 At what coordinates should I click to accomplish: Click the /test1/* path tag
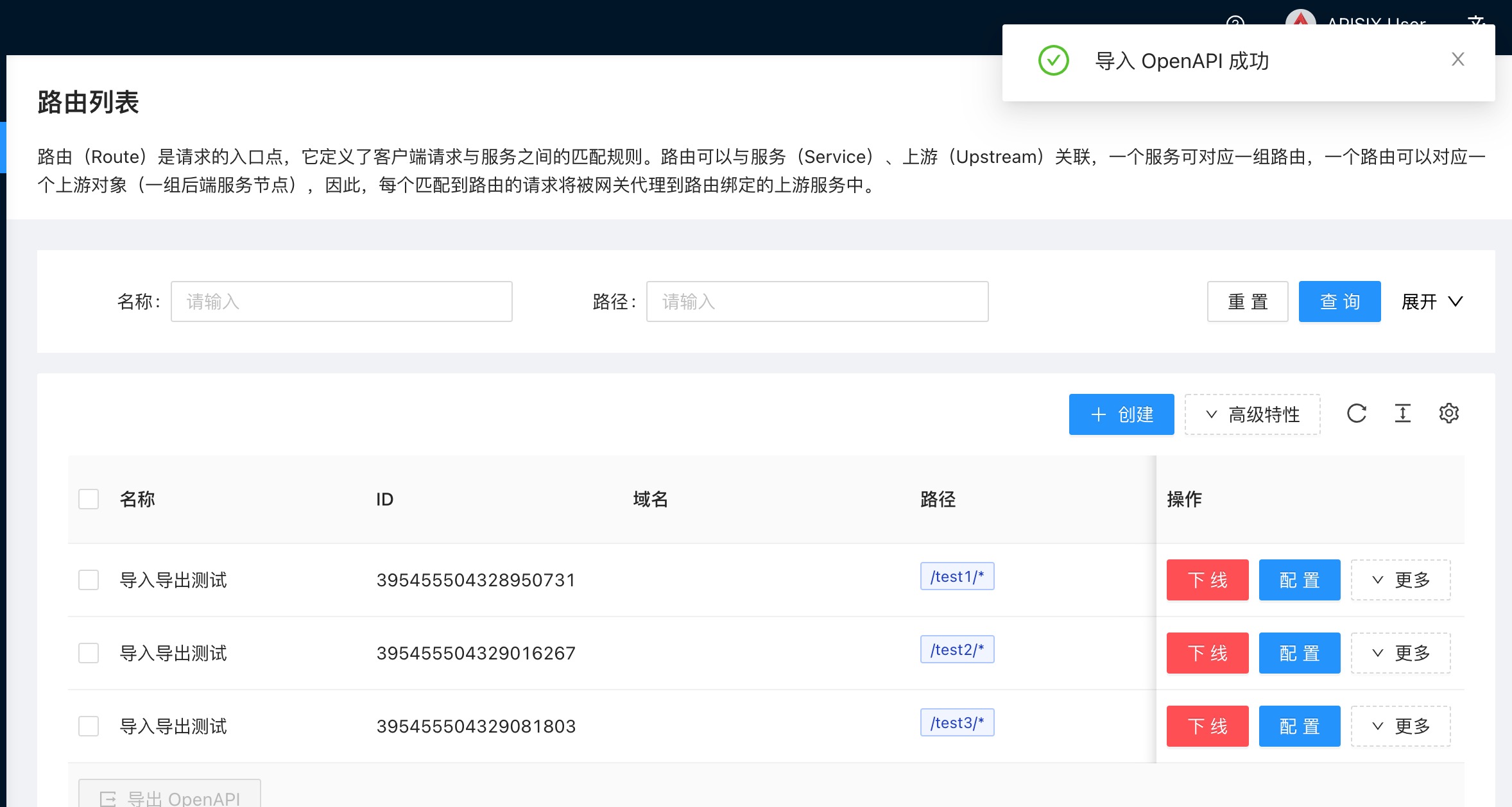[x=957, y=576]
